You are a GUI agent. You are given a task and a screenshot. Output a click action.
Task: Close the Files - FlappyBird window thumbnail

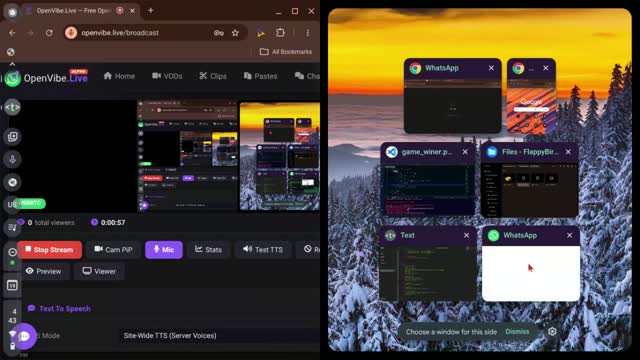(568, 152)
